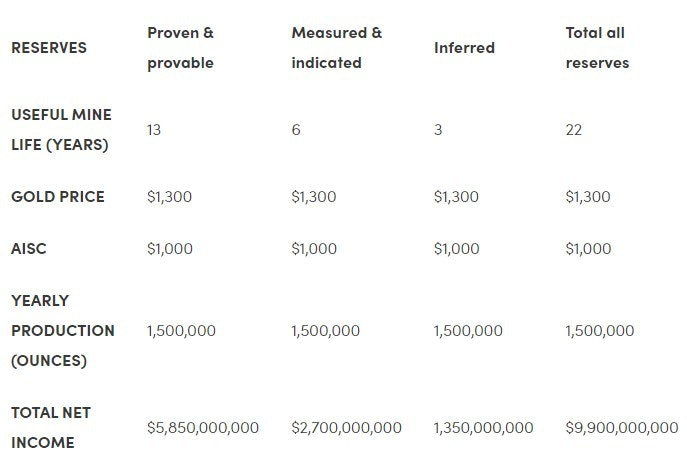The image size is (687, 475).
Task: Click the AISC row label
Action: (x=30, y=249)
